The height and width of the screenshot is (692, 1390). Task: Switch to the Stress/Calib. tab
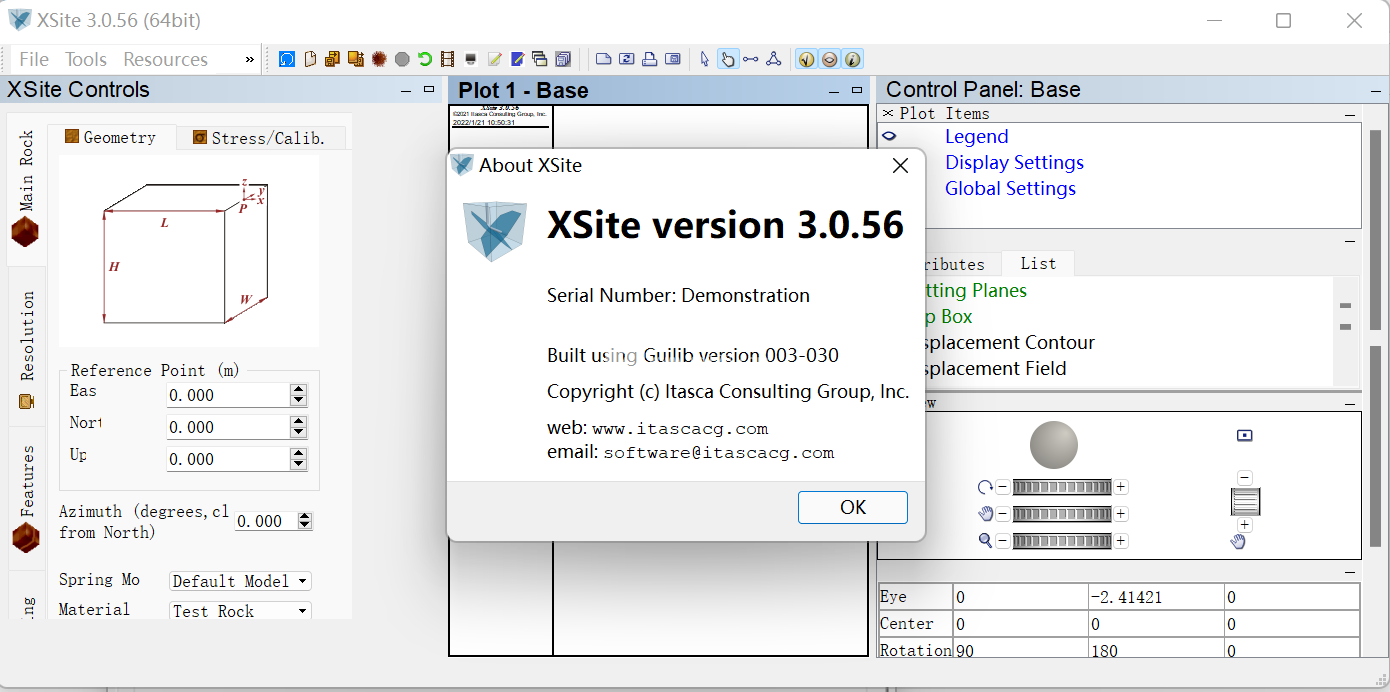(x=260, y=138)
